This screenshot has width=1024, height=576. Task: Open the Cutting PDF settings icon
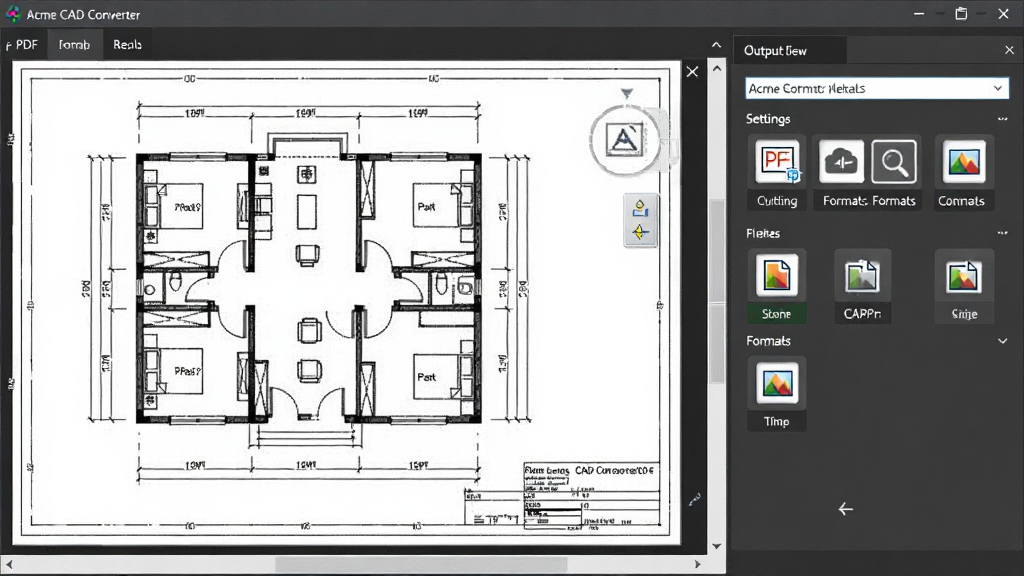(x=776, y=162)
